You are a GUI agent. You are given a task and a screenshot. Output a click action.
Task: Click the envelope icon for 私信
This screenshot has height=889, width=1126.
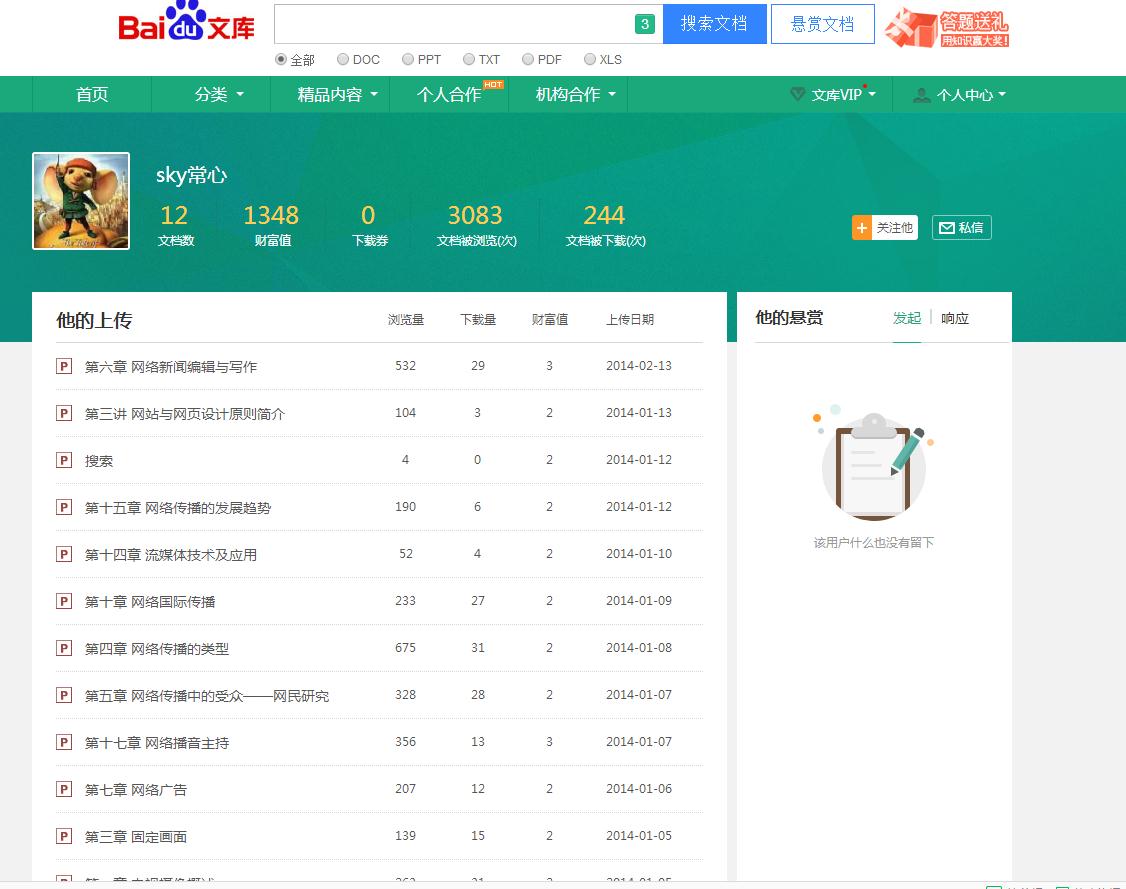point(946,228)
